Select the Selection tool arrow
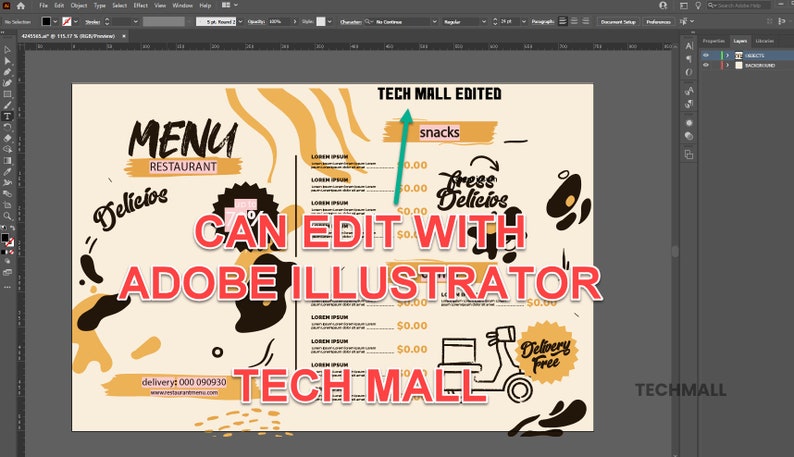This screenshot has width=794, height=457. (x=7, y=50)
